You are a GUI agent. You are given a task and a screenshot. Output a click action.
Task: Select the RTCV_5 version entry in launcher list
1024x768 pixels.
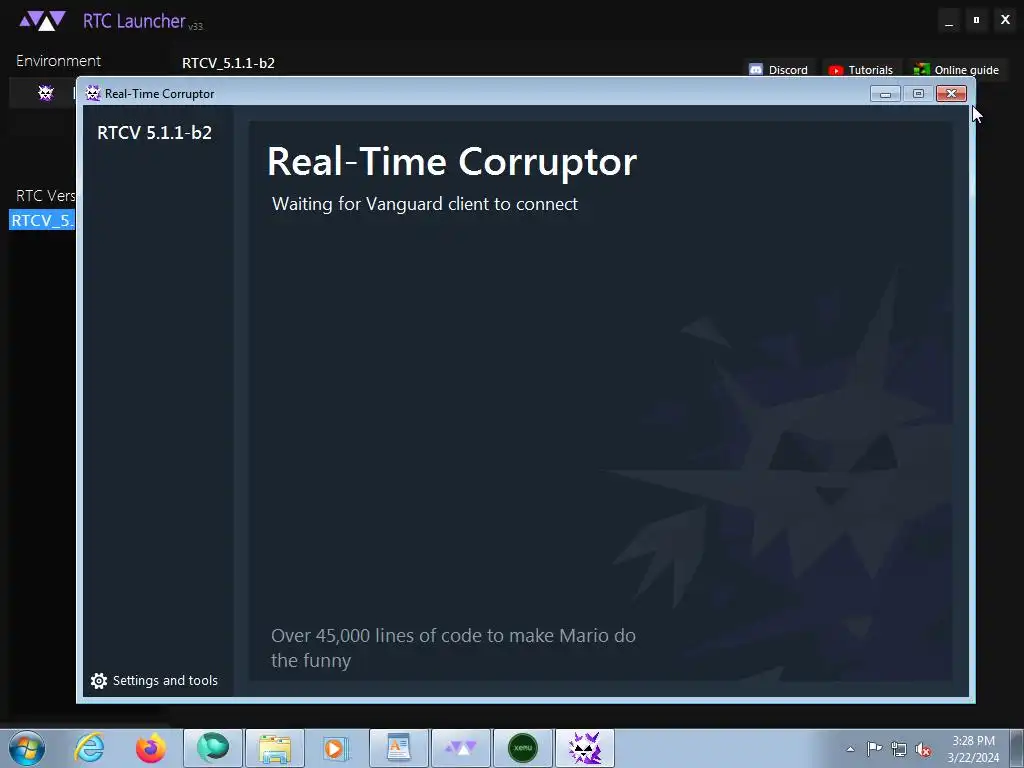[42, 220]
